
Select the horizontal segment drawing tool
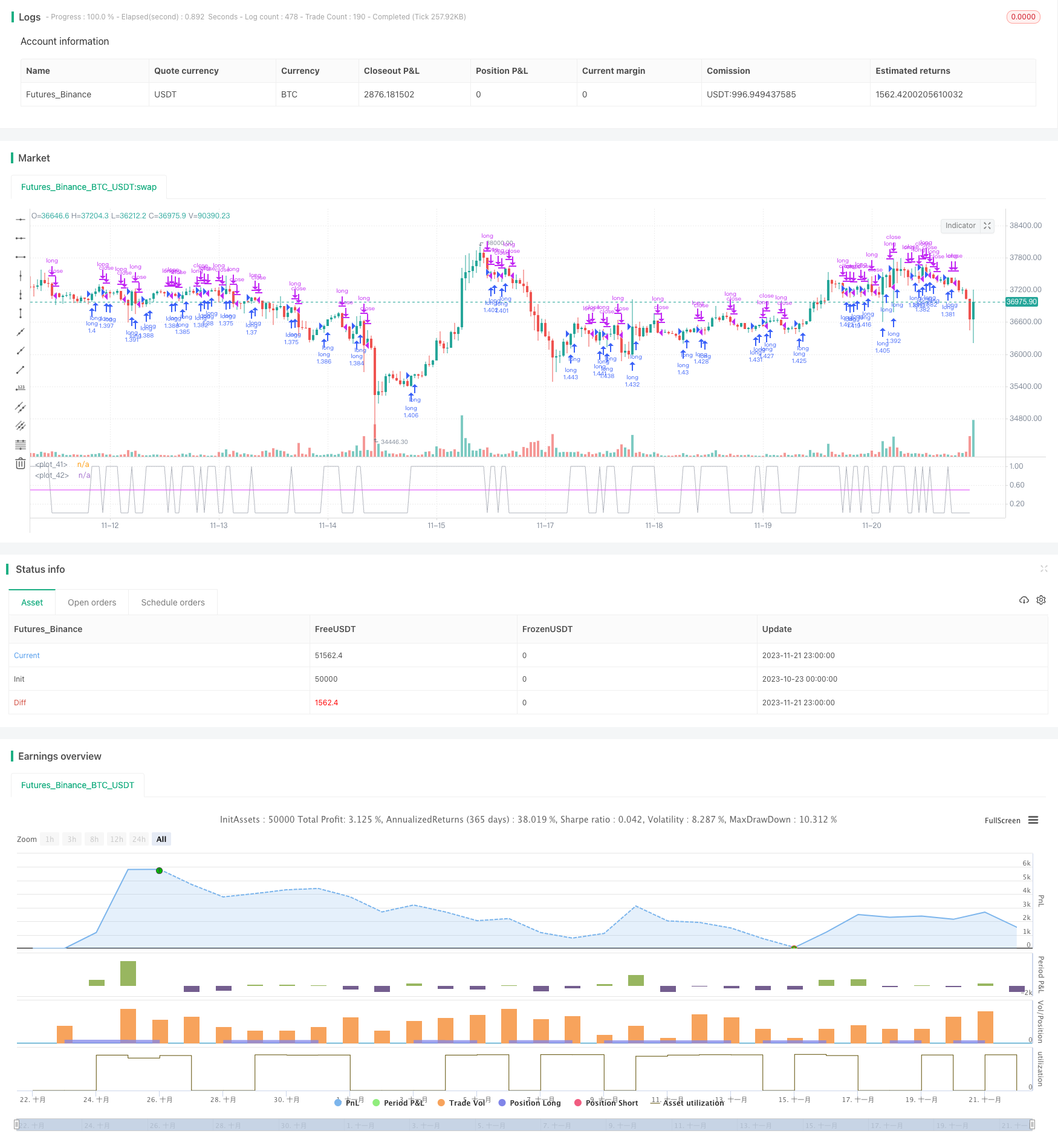(x=21, y=257)
